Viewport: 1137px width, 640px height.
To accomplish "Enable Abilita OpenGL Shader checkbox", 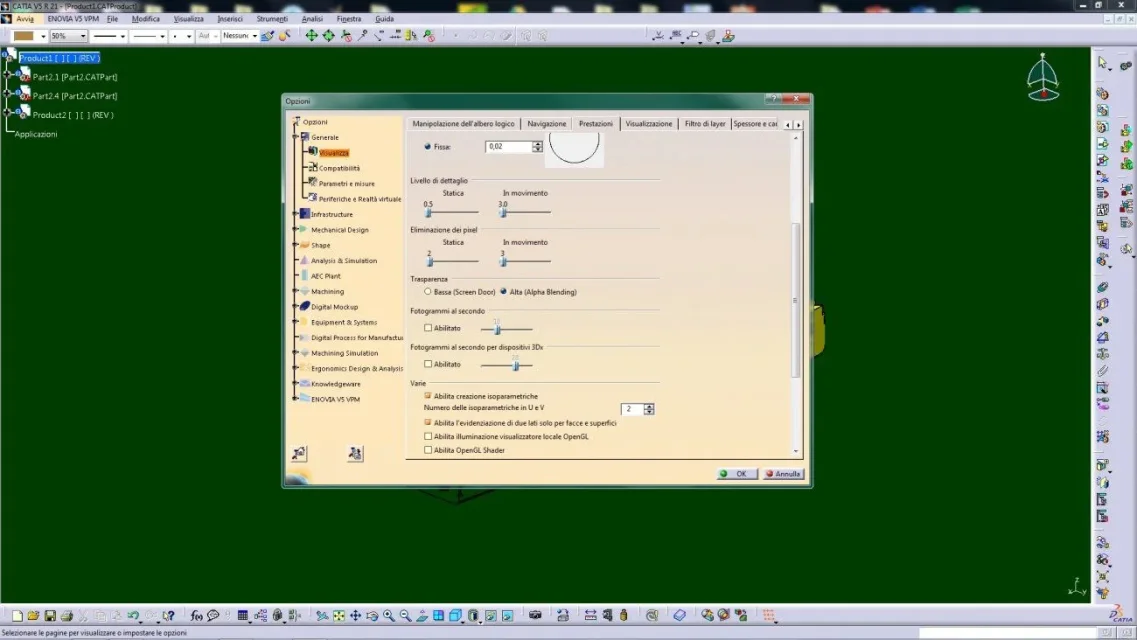I will (428, 450).
